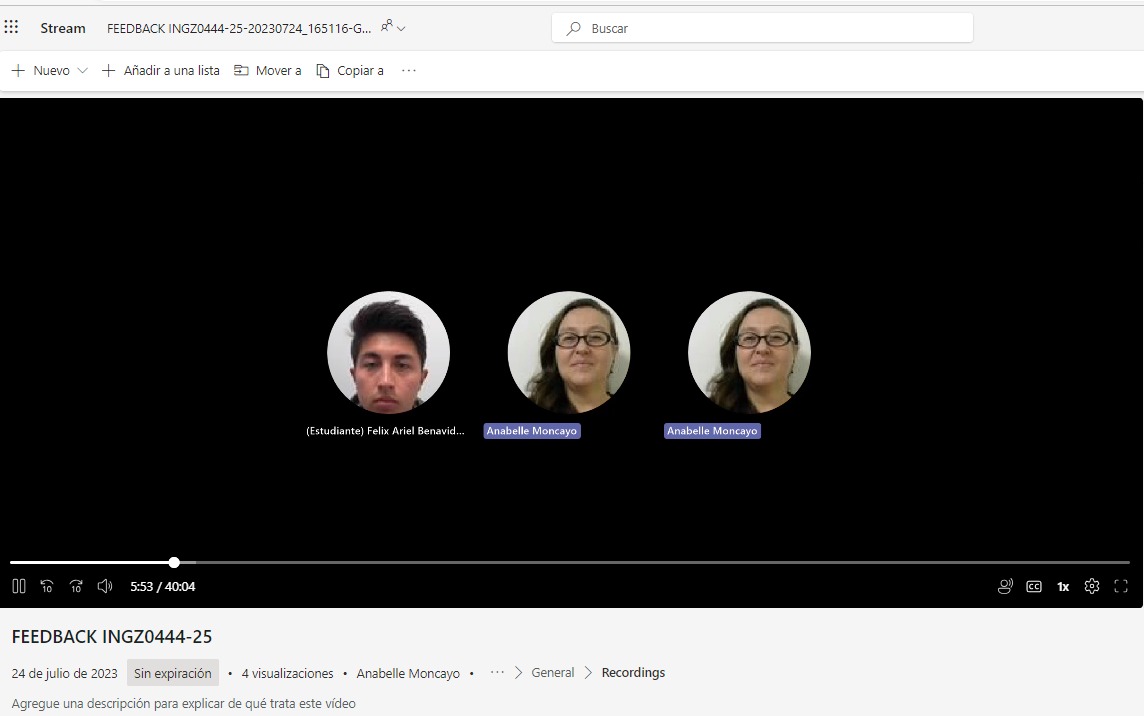Open the Recordings breadcrumb link

point(633,673)
